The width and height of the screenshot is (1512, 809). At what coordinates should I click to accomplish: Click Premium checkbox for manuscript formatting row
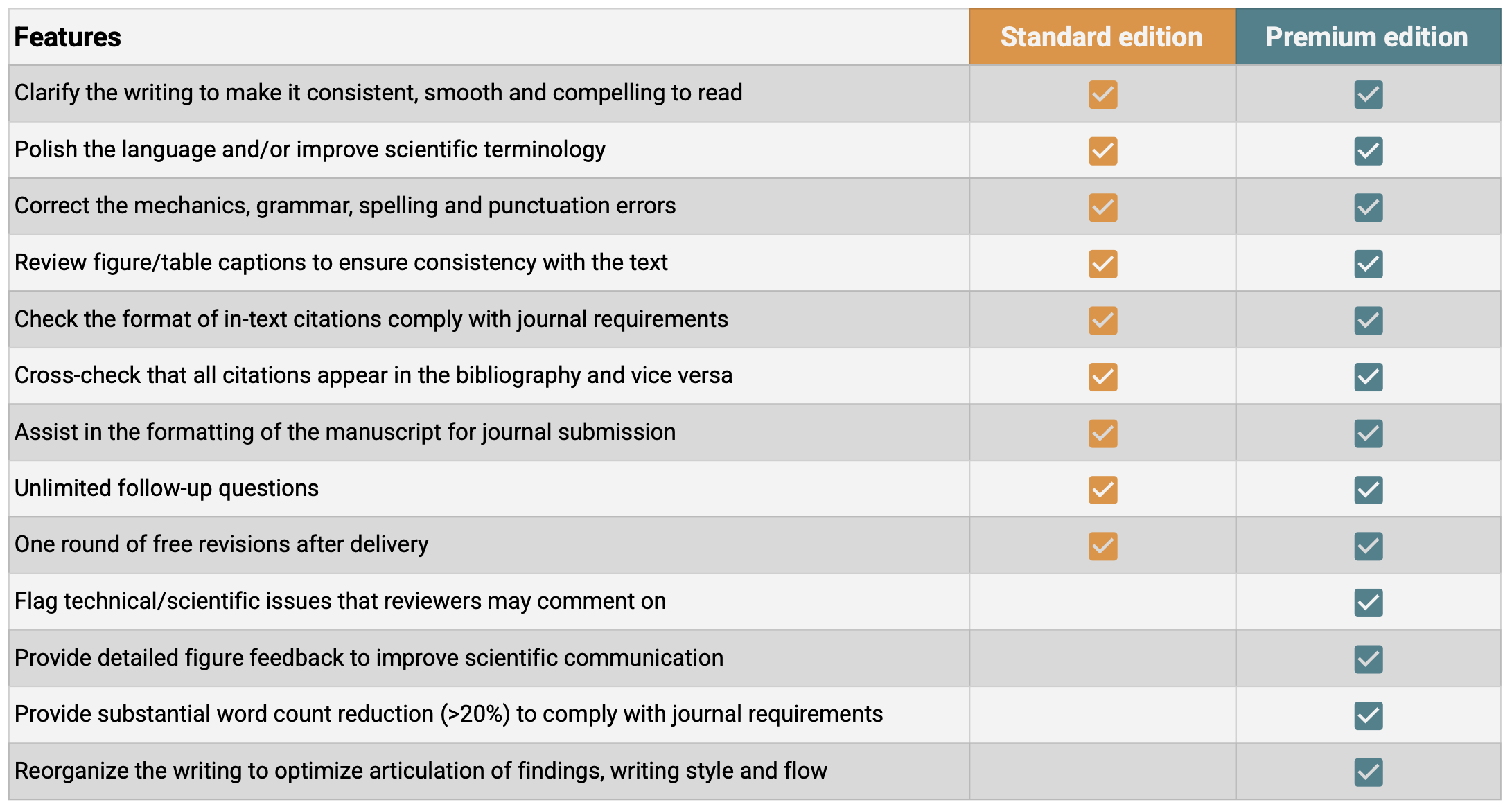(x=1368, y=434)
